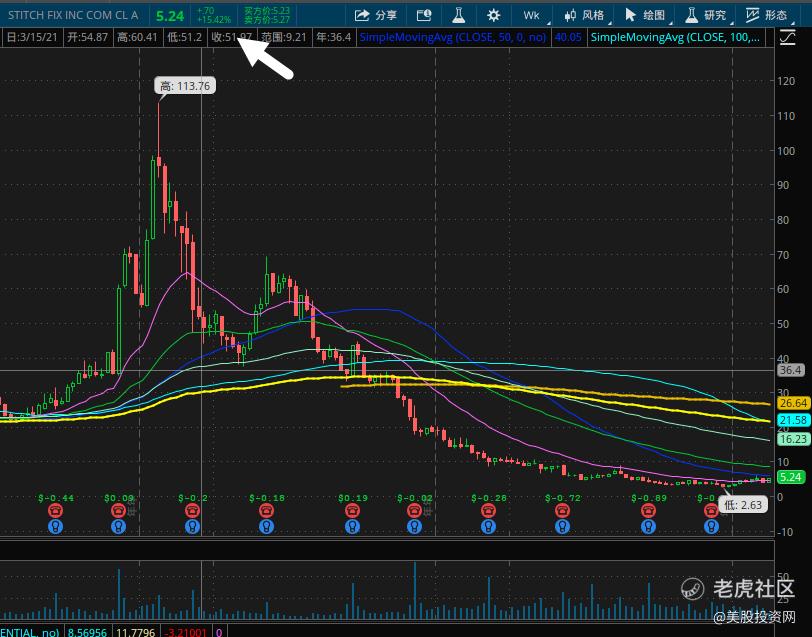
Task: Open the 研究 studies menu
Action: click(706, 16)
